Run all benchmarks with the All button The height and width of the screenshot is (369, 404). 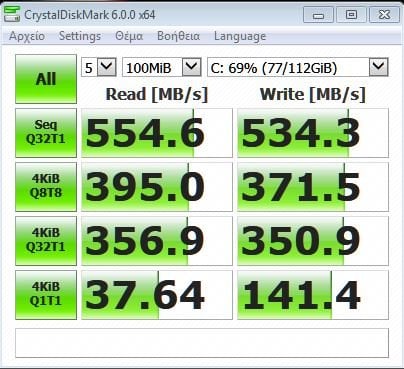(46, 79)
